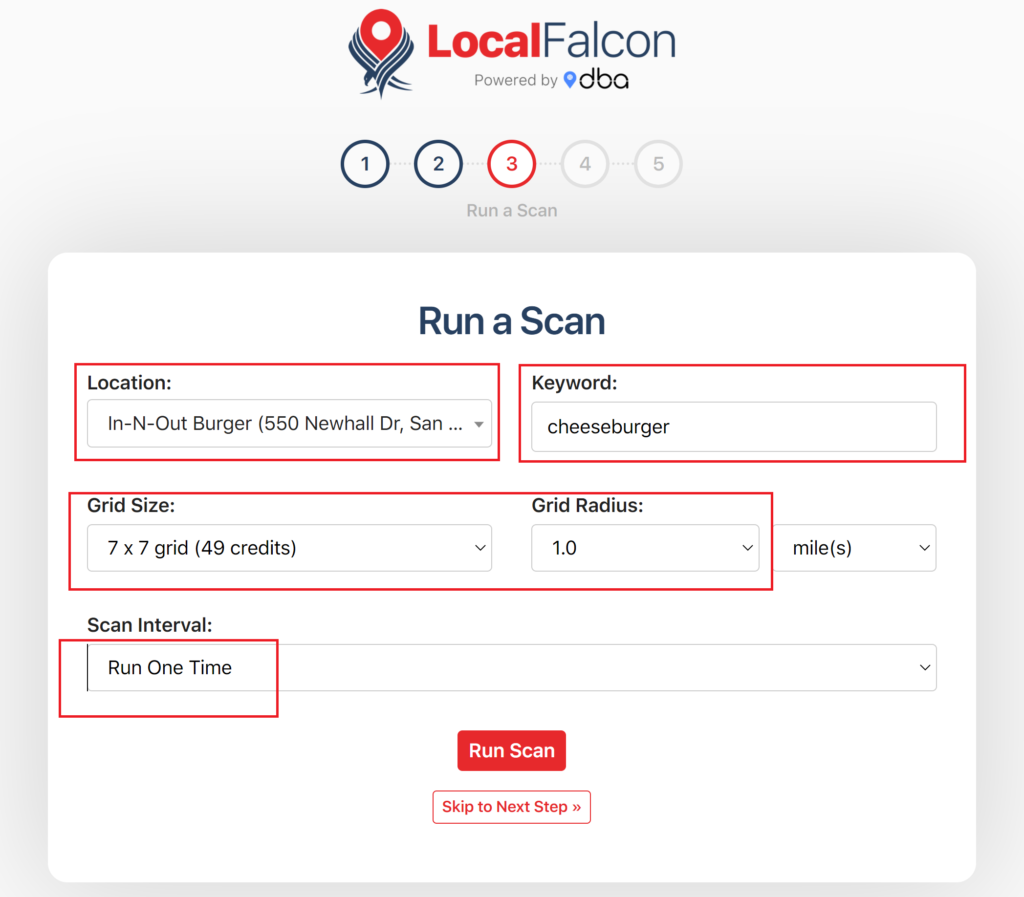Click the Scan Interval: label
The width and height of the screenshot is (1024, 897).
pyautogui.click(x=150, y=625)
